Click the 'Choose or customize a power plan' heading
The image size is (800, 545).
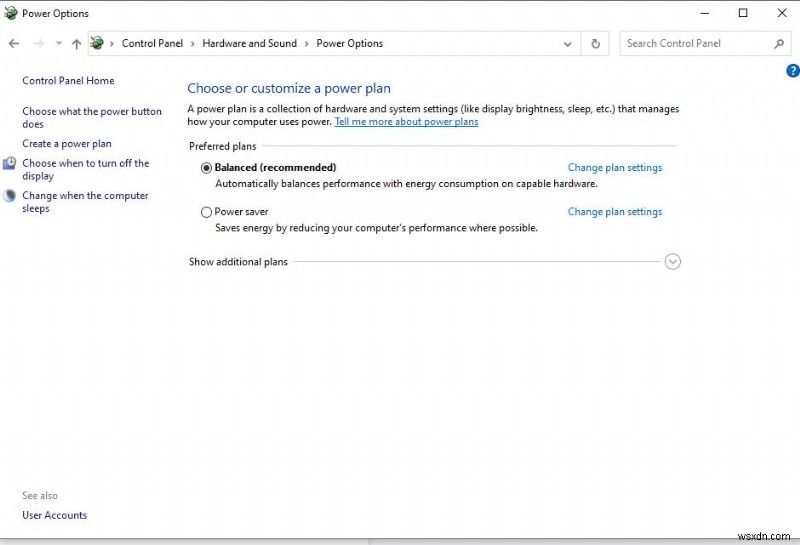tap(289, 88)
